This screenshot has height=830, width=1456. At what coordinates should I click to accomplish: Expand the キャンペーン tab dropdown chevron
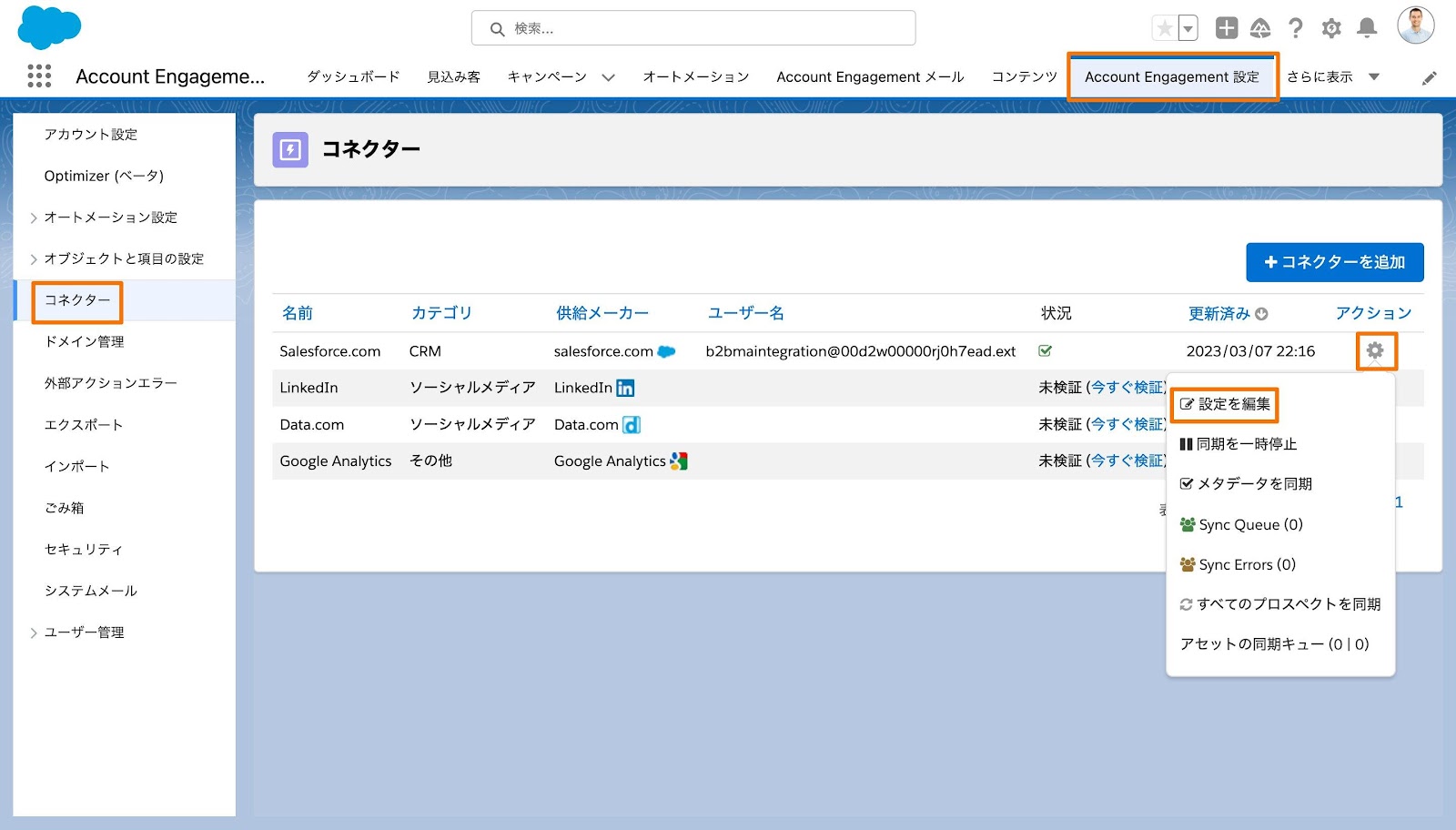coord(608,77)
